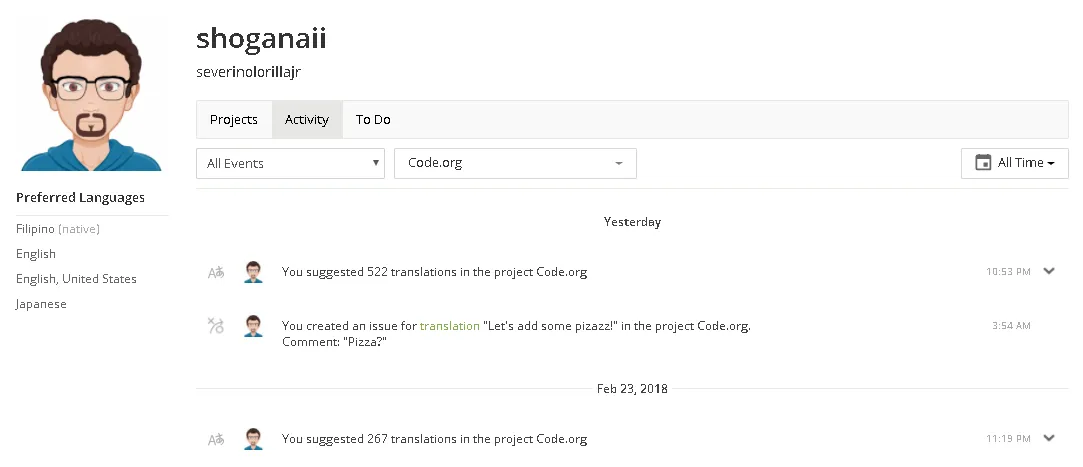Click small avatar next to issue entry
The height and width of the screenshot is (467, 1083).
pos(253,326)
